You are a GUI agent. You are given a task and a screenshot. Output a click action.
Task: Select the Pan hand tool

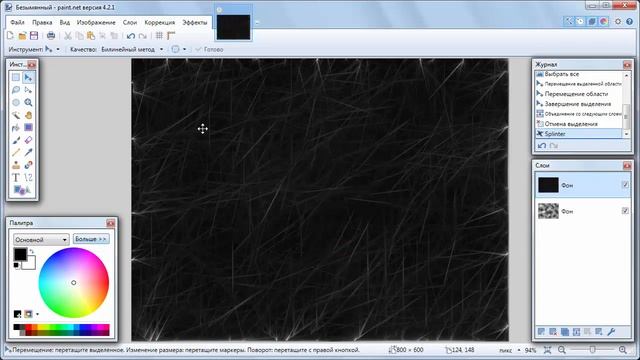(x=28, y=115)
